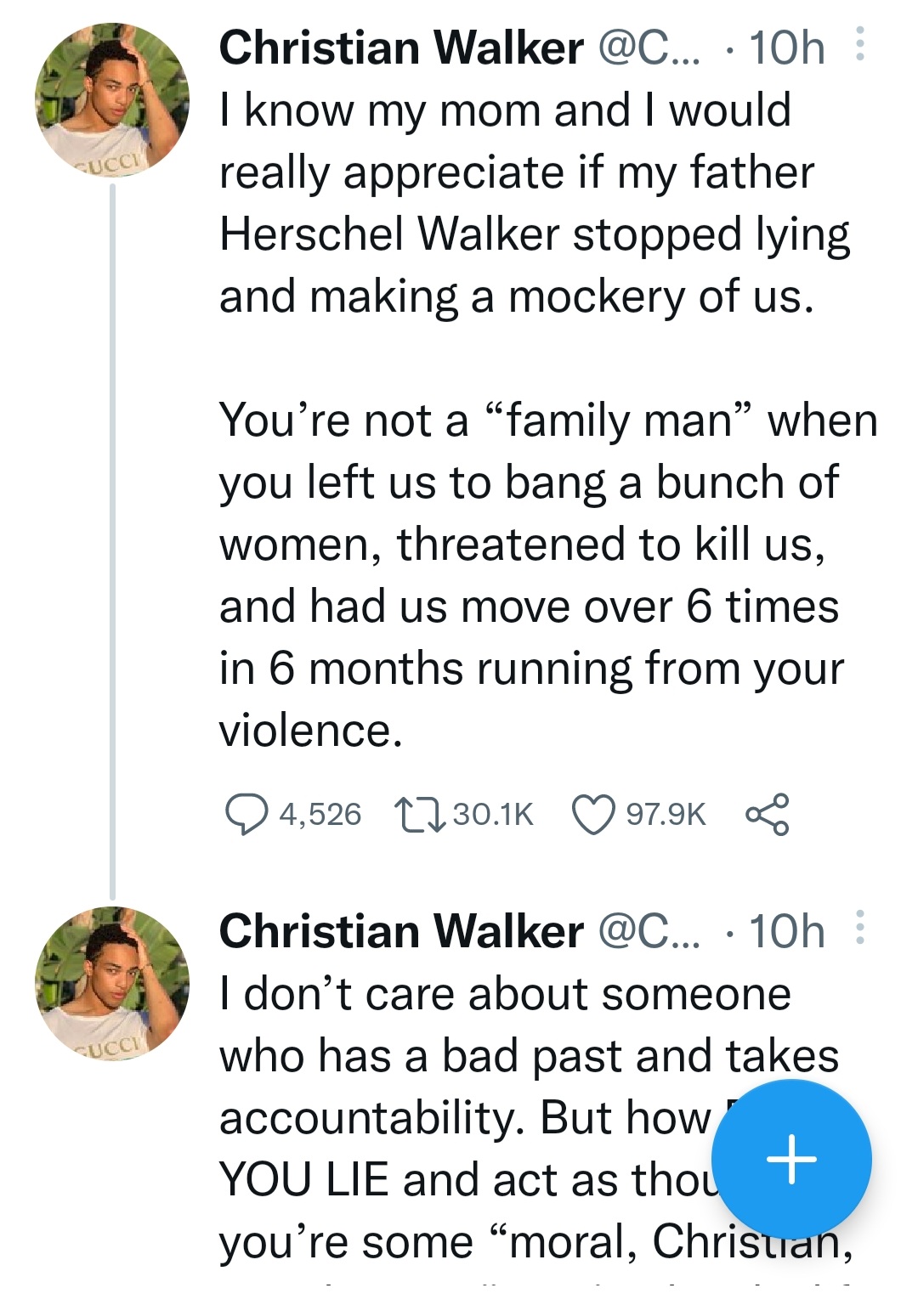Open the three-dot menu on first tweet
Viewport: 918px width, 1316px height.
859,44
